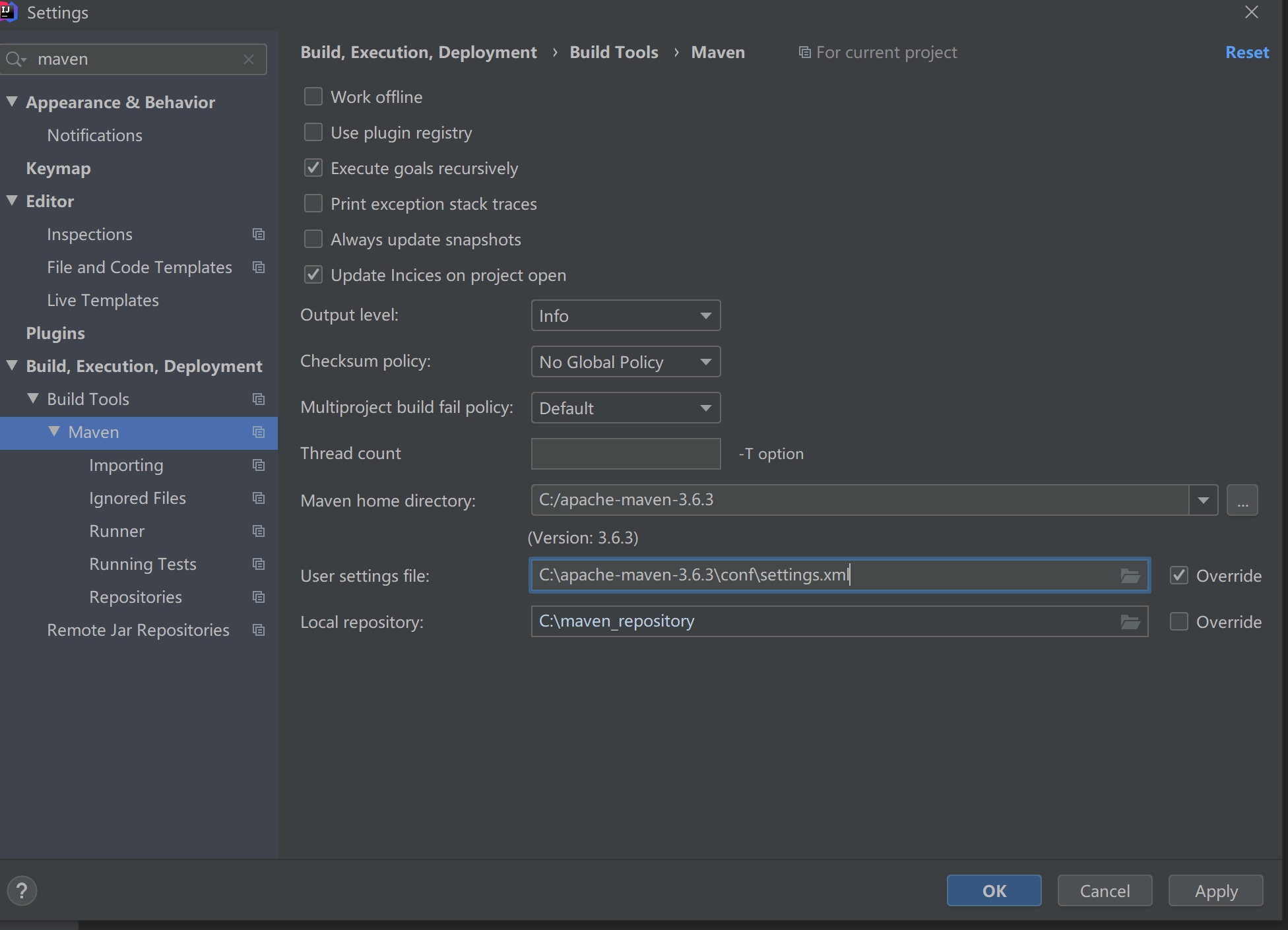This screenshot has width=1288, height=930.
Task: Click project-level icon beside Ignored Files
Action: [x=259, y=498]
